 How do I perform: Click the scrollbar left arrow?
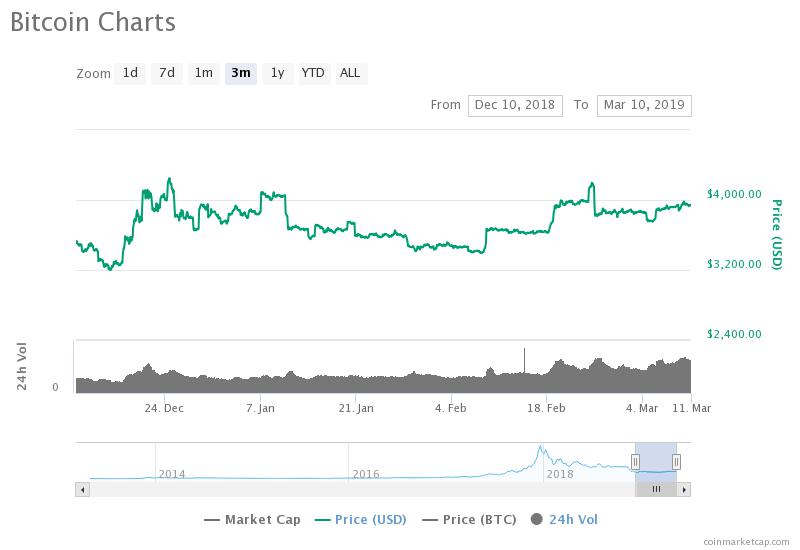coord(83,489)
